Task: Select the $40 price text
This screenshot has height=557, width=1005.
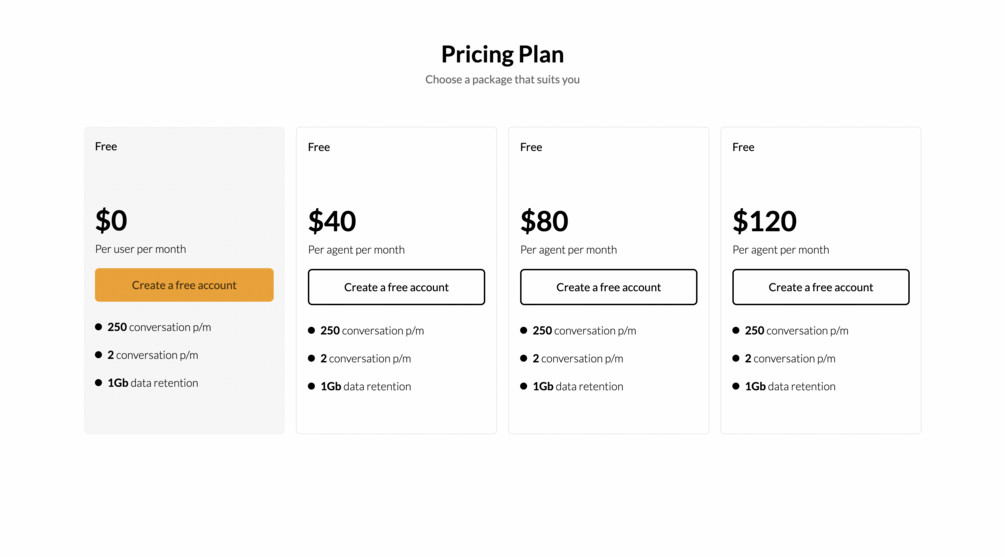Action: [332, 221]
